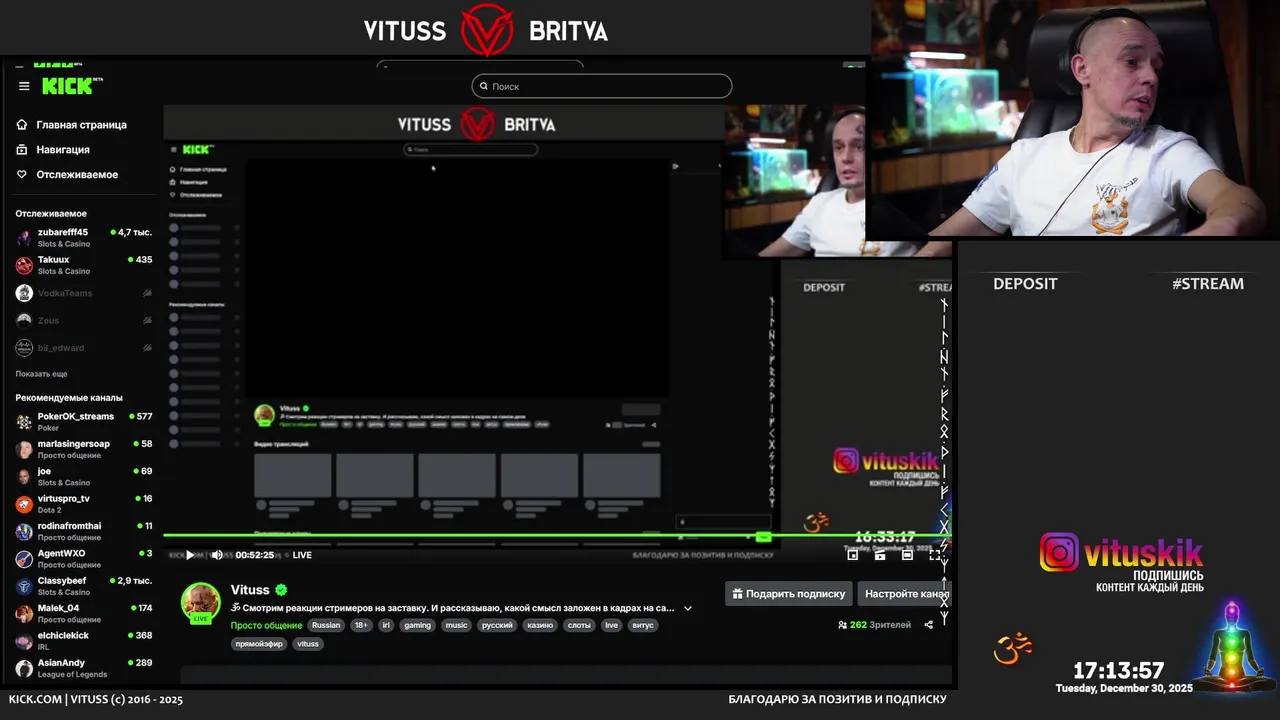Image resolution: width=1280 pixels, height=720 pixels.
Task: Click the Vituss channel name
Action: coord(250,590)
